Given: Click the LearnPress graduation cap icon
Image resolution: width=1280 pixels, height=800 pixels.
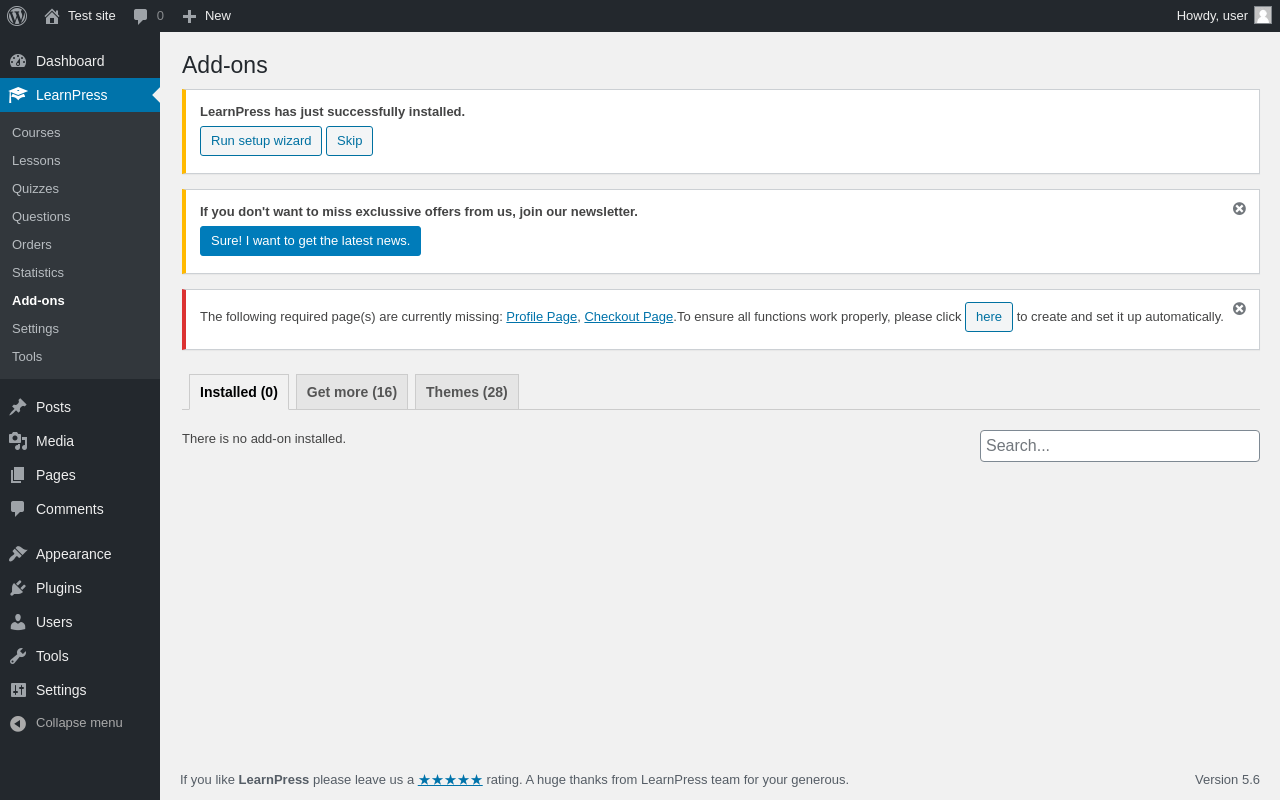Looking at the screenshot, I should point(18,95).
